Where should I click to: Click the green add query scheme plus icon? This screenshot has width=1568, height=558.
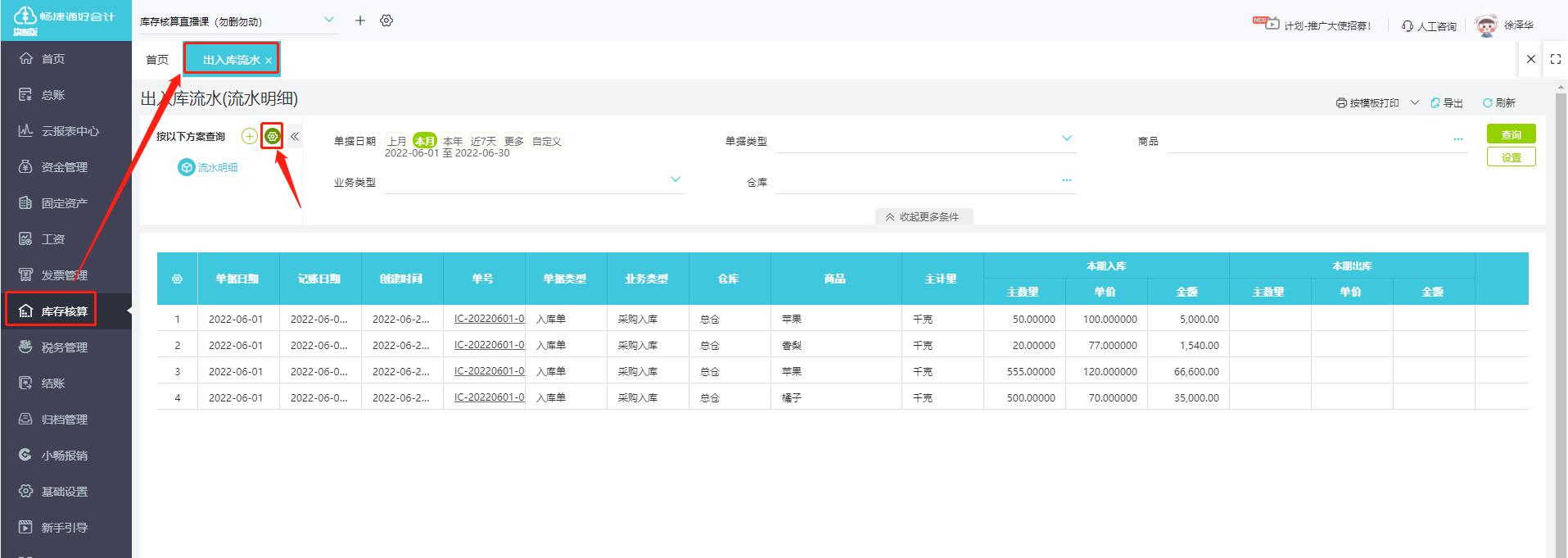[249, 136]
